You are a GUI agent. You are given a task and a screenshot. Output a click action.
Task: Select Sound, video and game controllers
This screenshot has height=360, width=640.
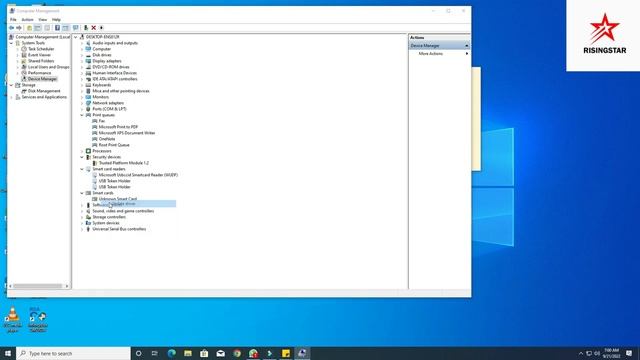(x=123, y=211)
